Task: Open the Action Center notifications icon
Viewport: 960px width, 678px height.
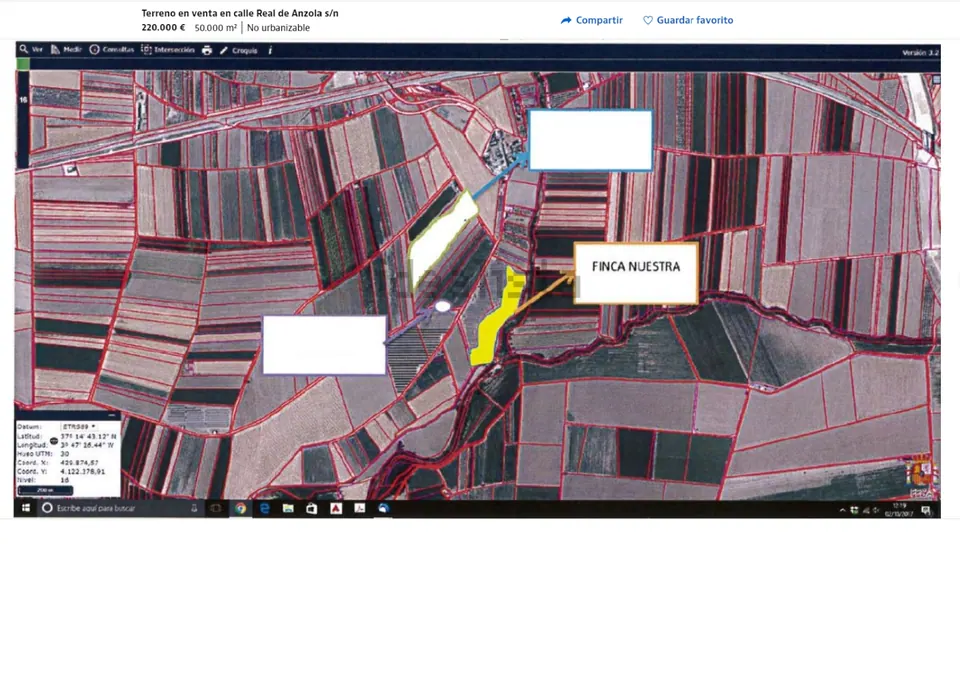Action: click(x=926, y=510)
